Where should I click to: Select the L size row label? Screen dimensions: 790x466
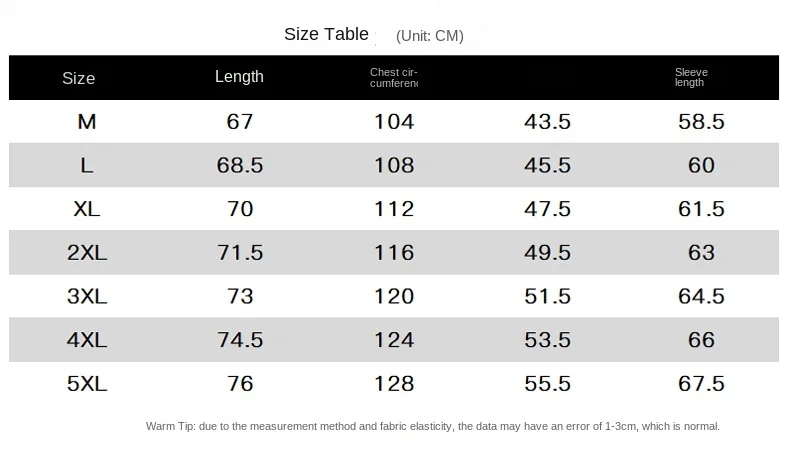coord(87,165)
